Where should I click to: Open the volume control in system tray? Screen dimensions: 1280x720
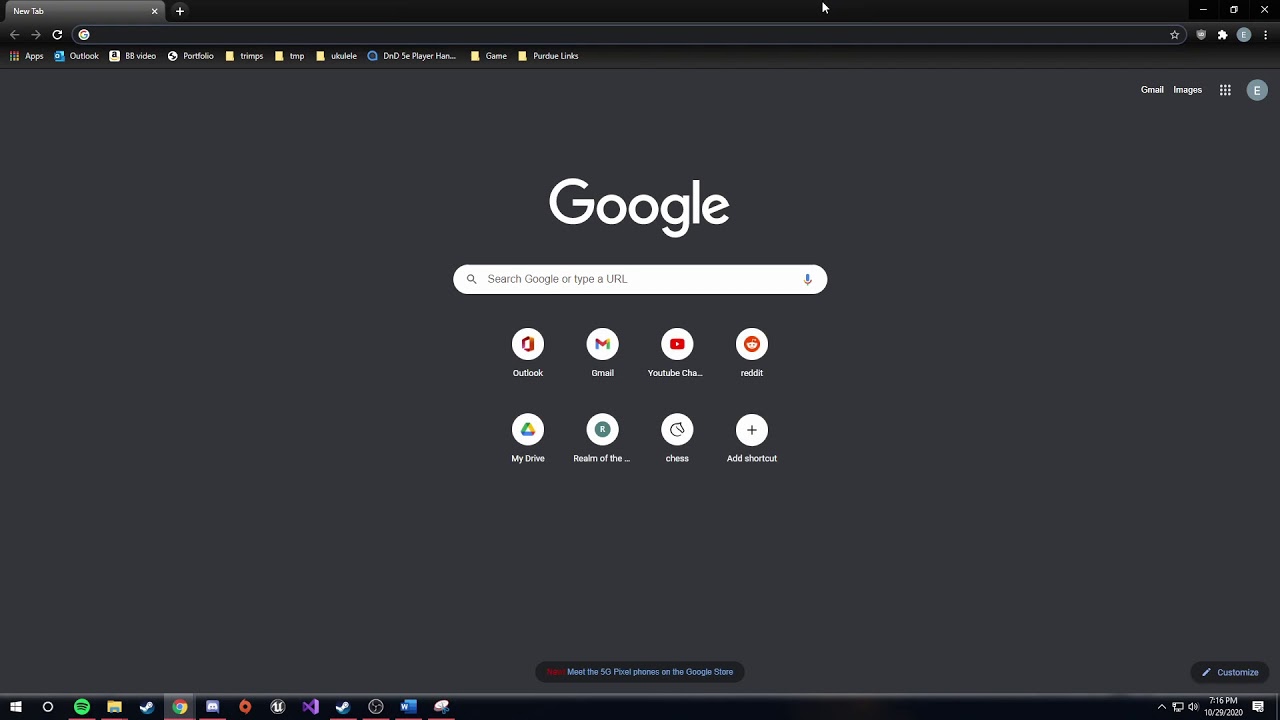point(1193,707)
